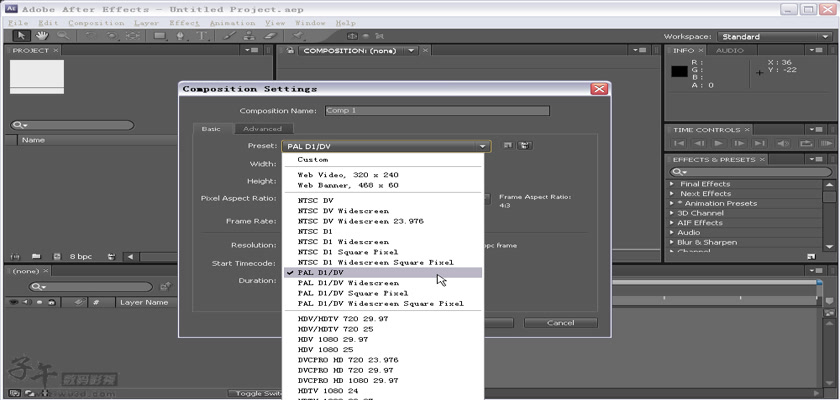Click the Project panel search field
Viewport: 840px width, 400px height.
[x=72, y=125]
